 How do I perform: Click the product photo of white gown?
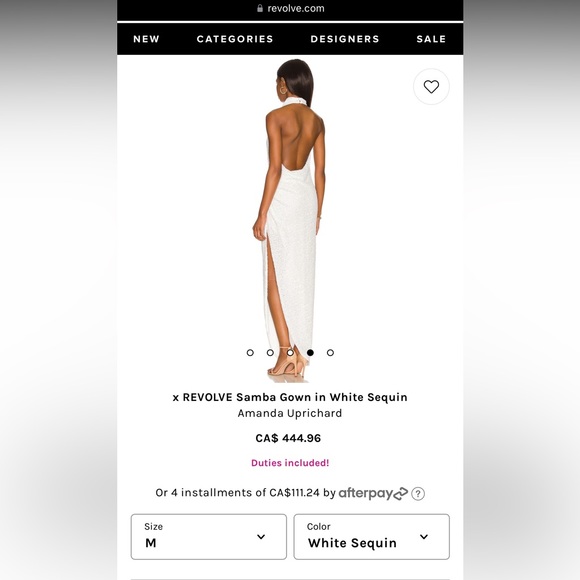(290, 220)
